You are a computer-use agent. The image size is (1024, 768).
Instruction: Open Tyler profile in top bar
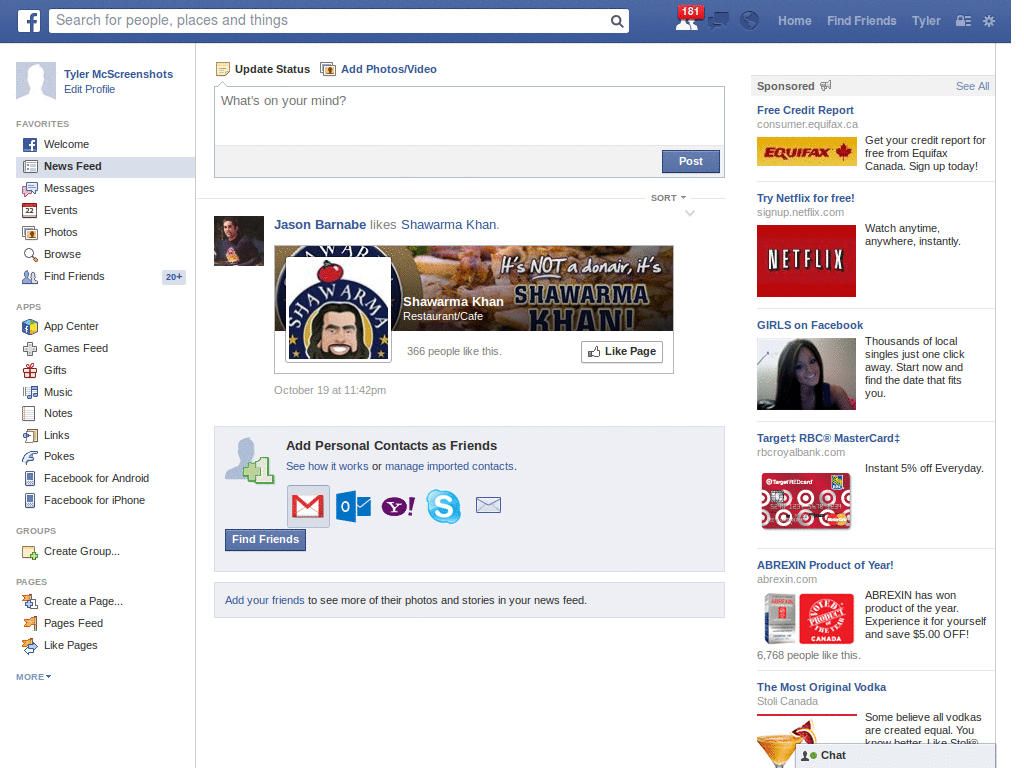(926, 21)
